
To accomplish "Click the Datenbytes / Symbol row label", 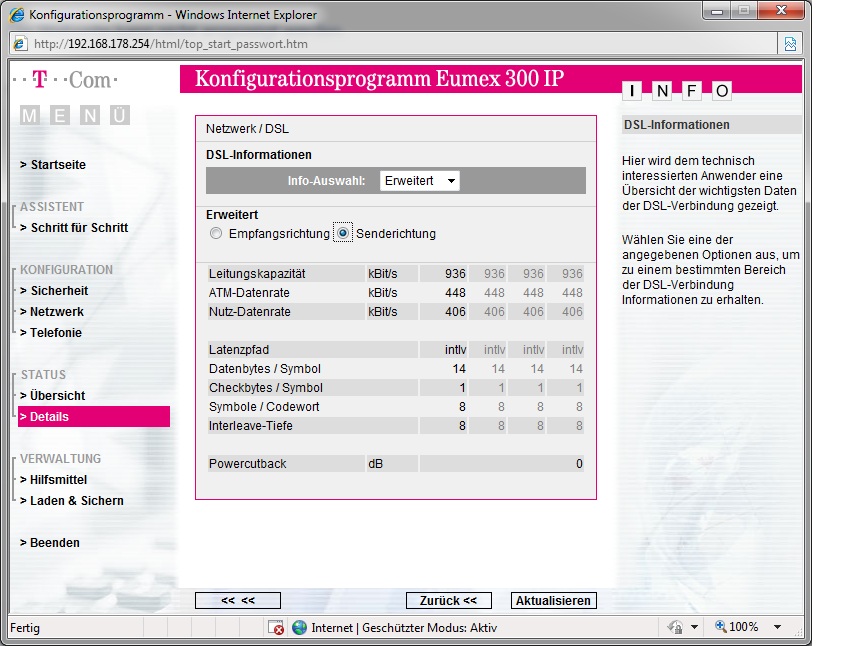I will pos(264,369).
